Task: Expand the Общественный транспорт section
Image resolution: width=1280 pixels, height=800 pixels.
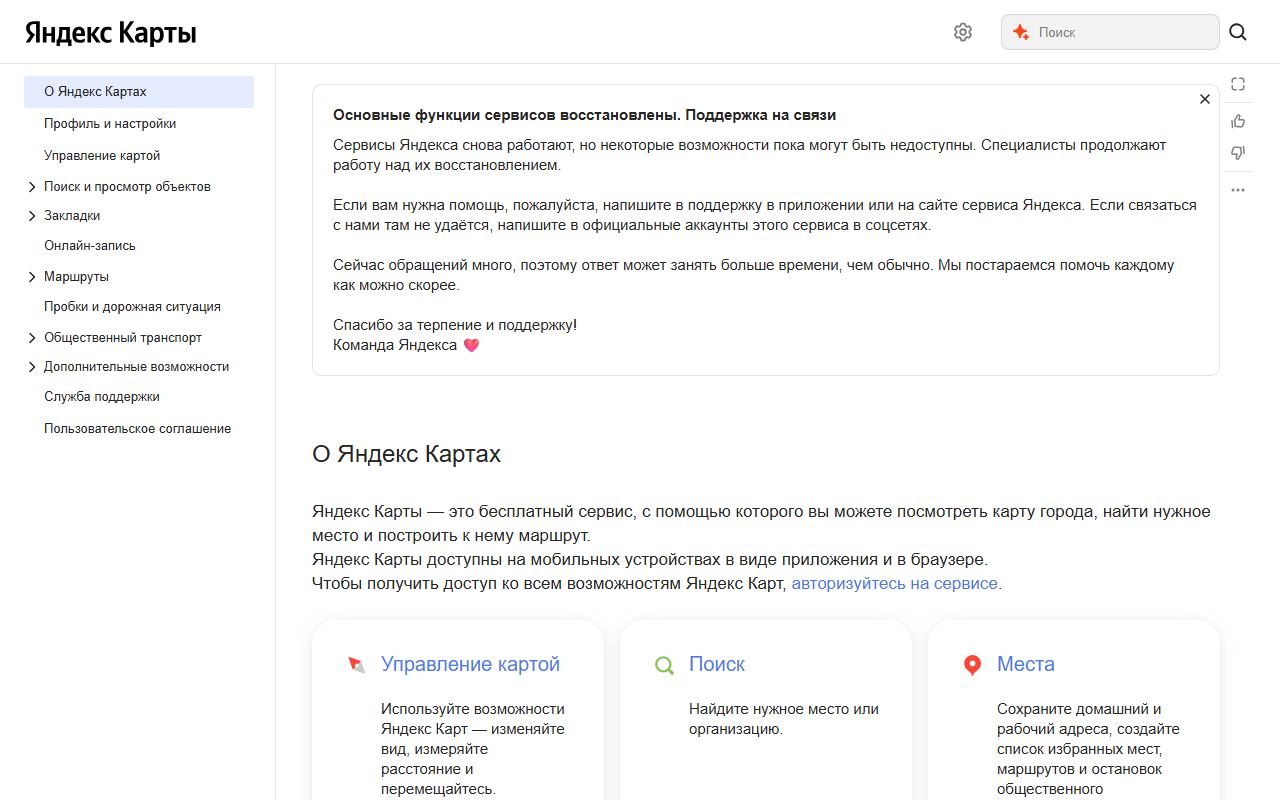Action: click(x=33, y=338)
